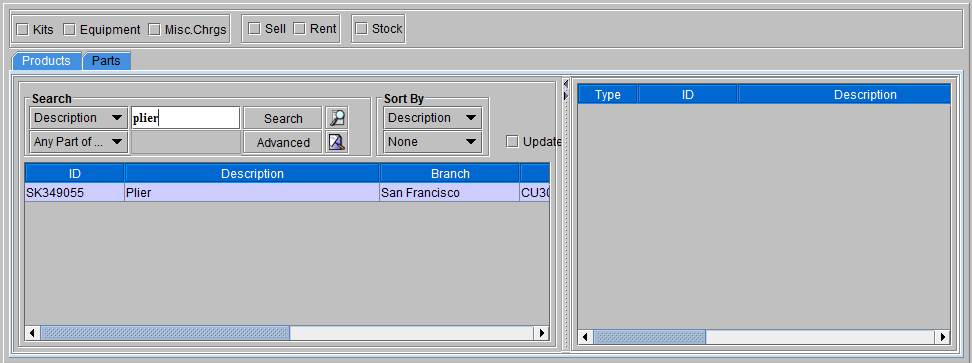Open the Sort By None dropdown

click(x=433, y=142)
